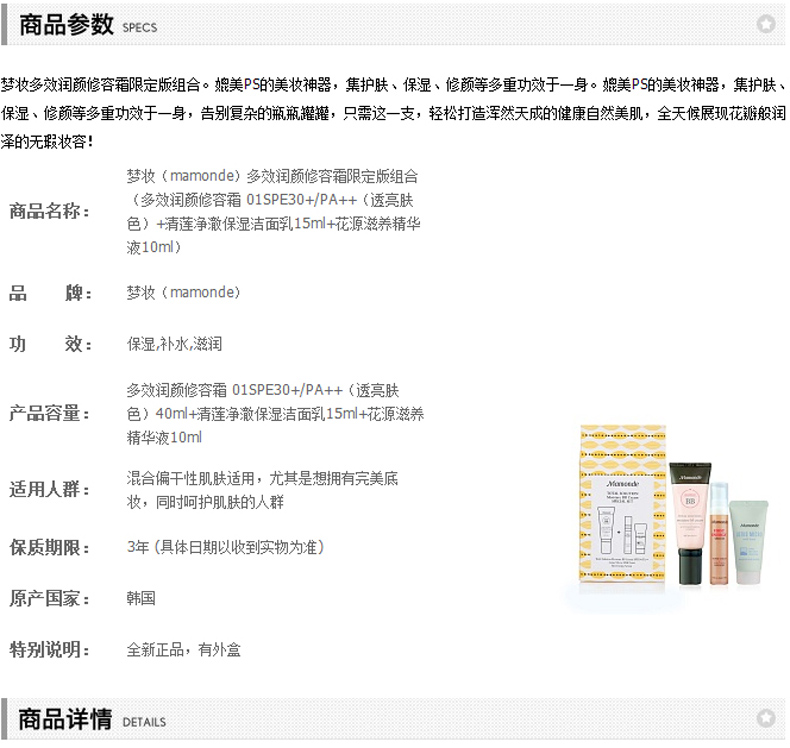Click the 商品名称 label

click(x=49, y=211)
